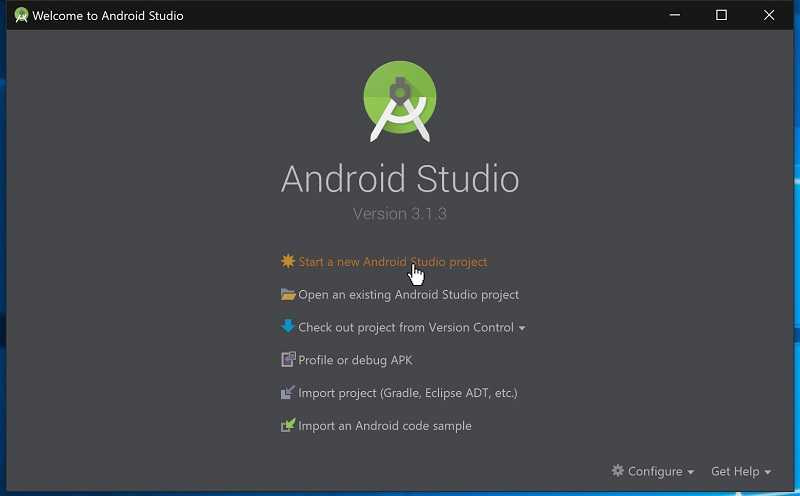
Task: Click the open folder icon
Action: (288, 294)
